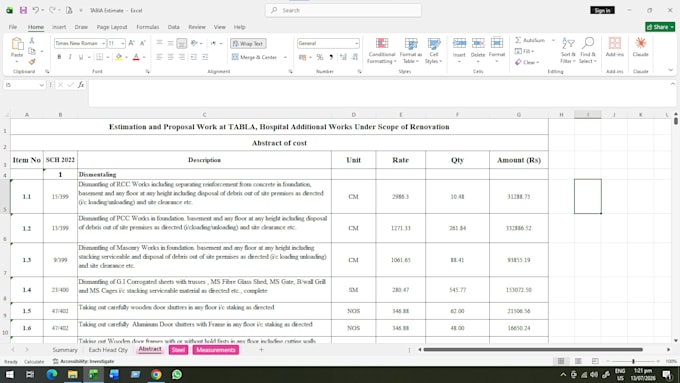Screen dimensions: 680x383
Task: Open WhatsApp from the taskbar
Action: (x=177, y=374)
